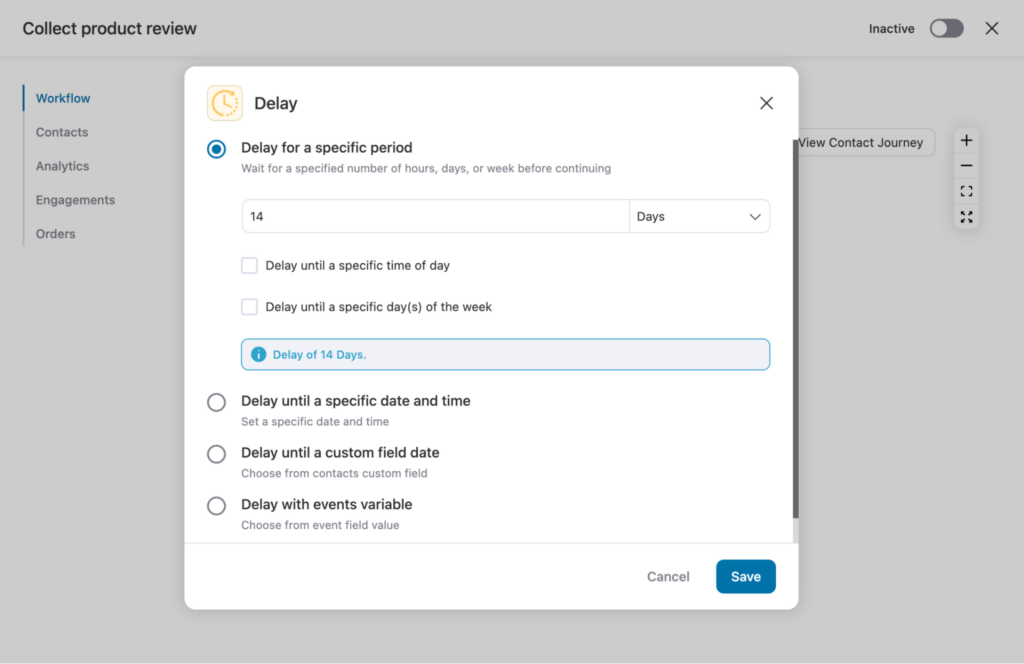Toggle the workflow from Inactive to active
This screenshot has height=664, width=1024.
coord(945,28)
